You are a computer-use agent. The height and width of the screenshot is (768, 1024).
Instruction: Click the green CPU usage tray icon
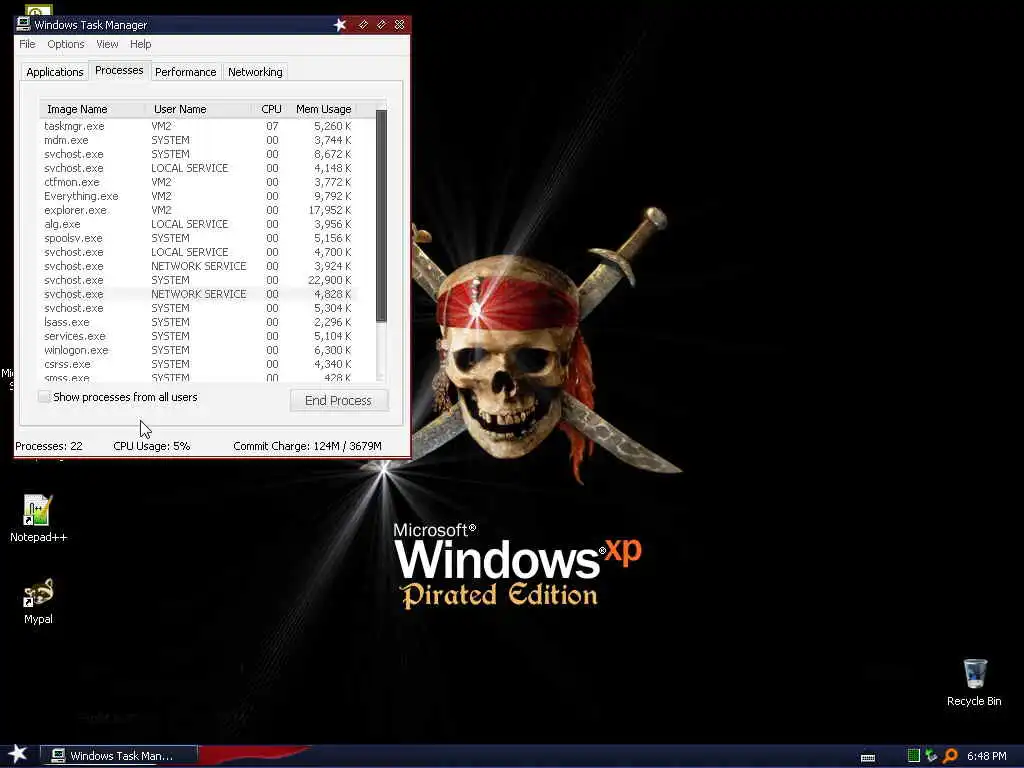914,756
